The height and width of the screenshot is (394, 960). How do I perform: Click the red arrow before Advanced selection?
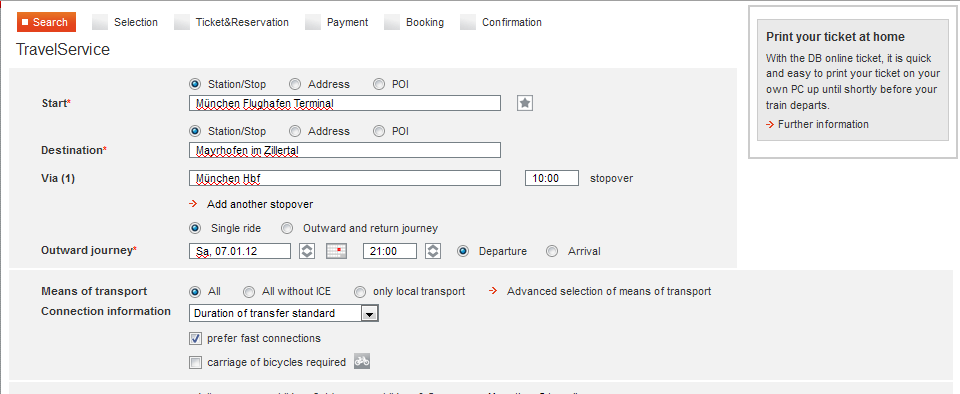click(493, 291)
